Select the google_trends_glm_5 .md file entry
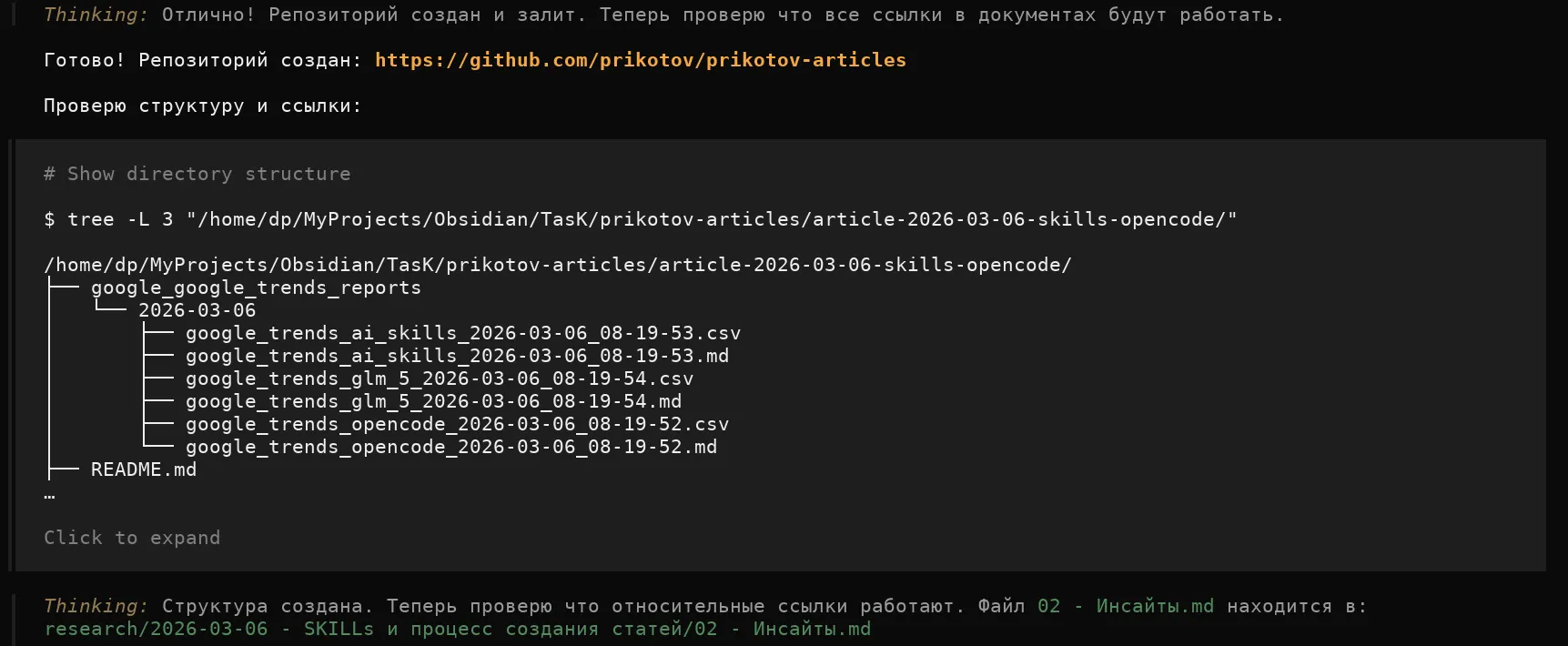This screenshot has width=1568, height=646. coord(433,401)
